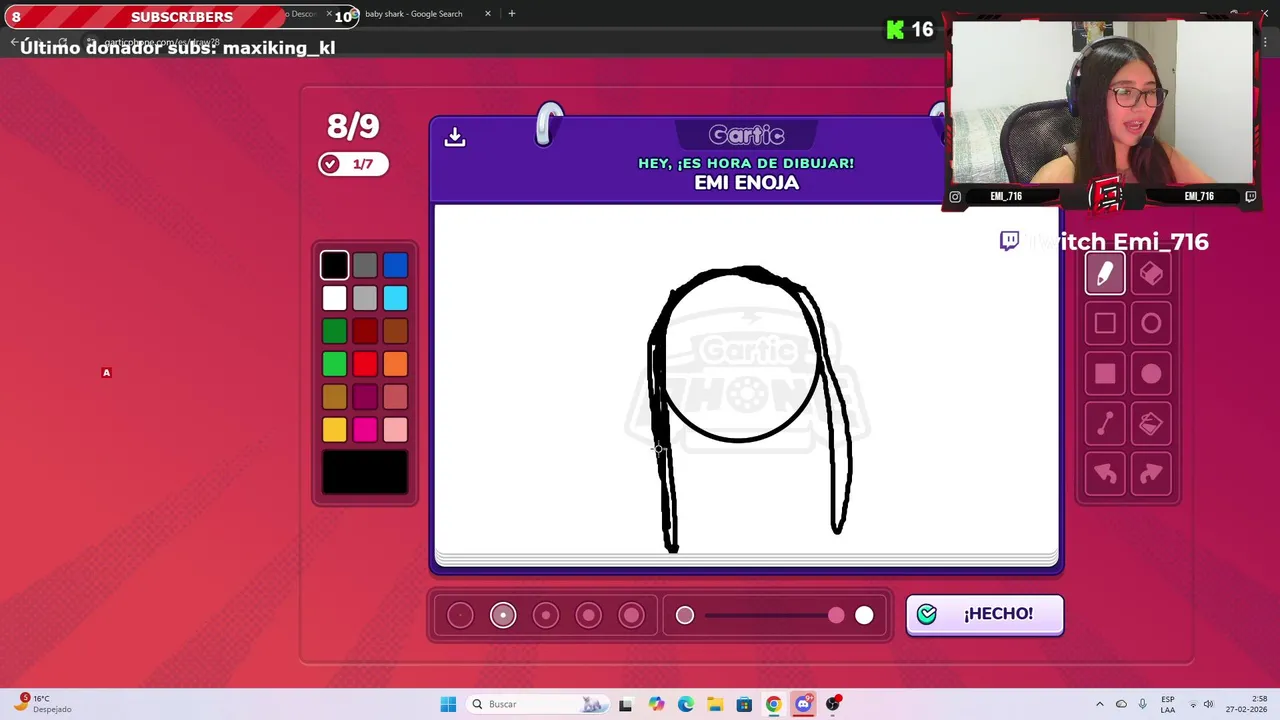Open Microsoft Edge from the taskbar
Viewport: 1280px width, 720px height.
tap(685, 704)
